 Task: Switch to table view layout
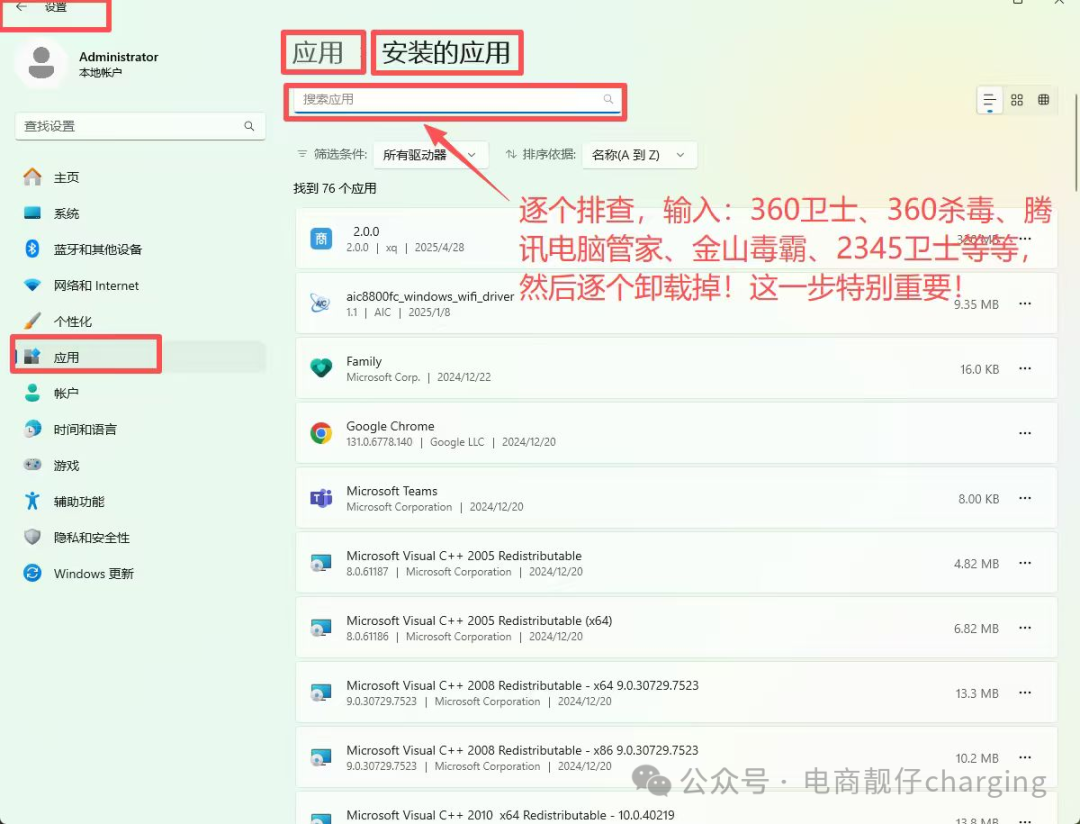(x=1043, y=100)
